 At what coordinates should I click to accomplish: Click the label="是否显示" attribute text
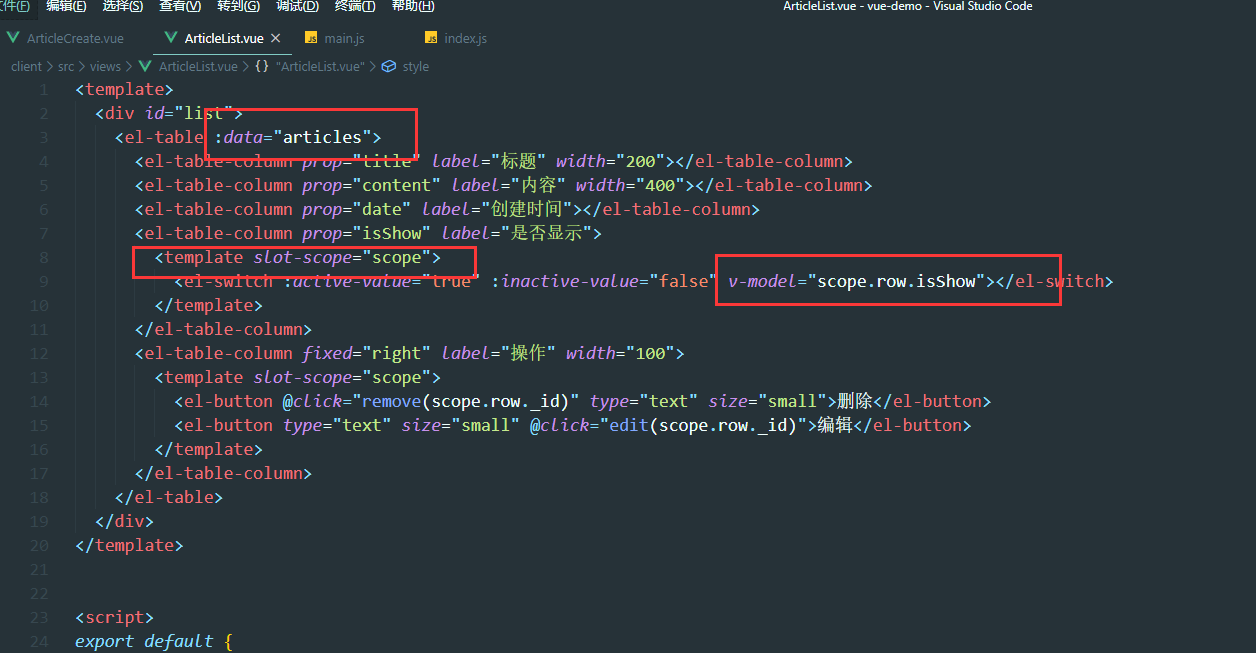(517, 233)
